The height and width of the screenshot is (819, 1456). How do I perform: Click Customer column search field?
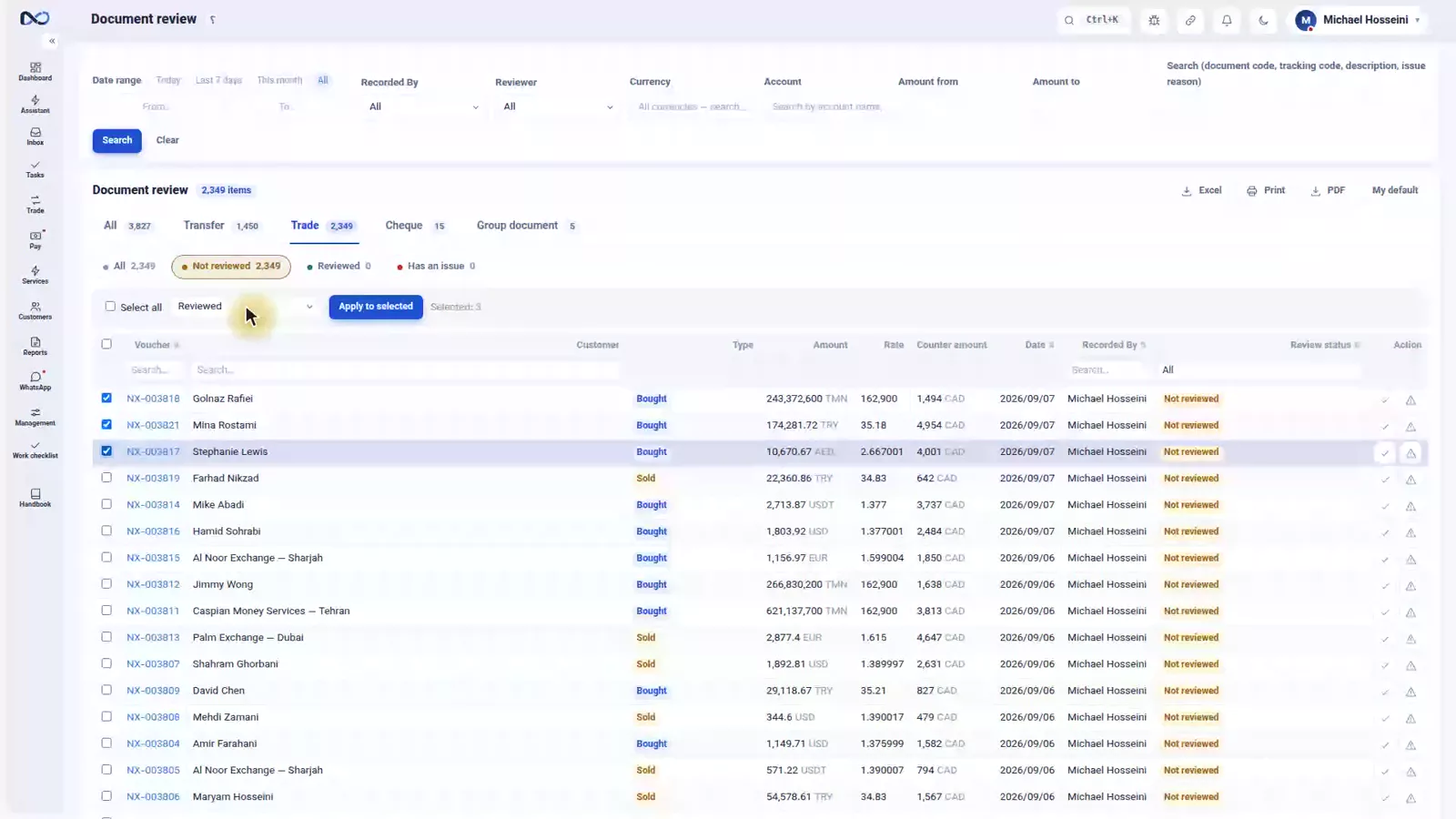pyautogui.click(x=405, y=370)
